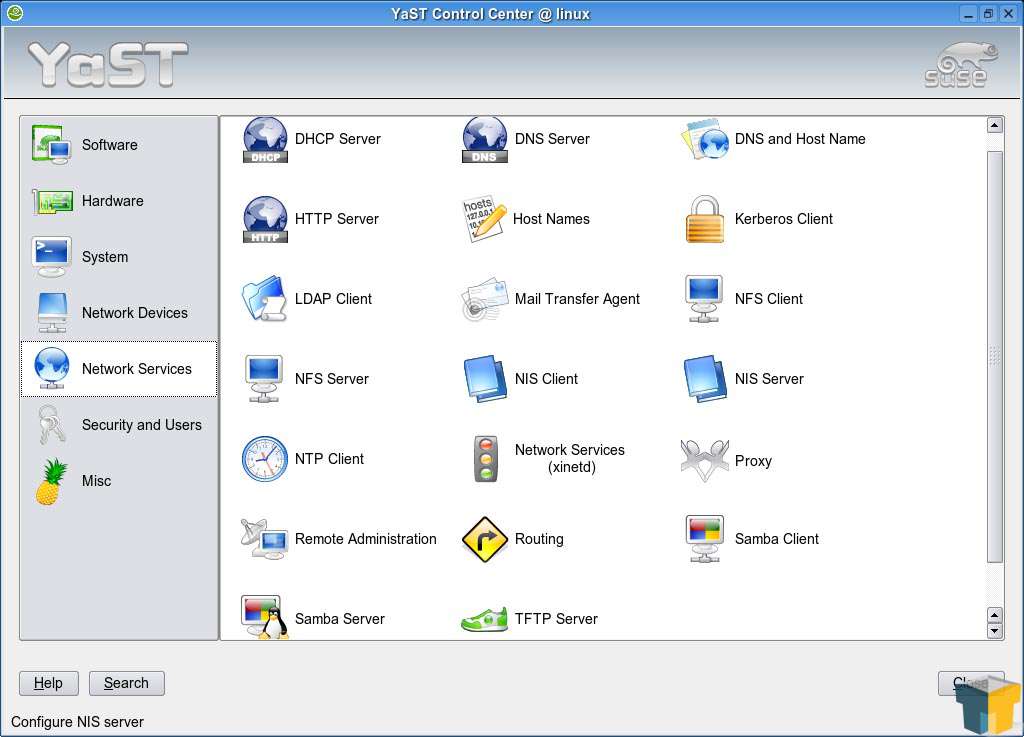Open Samba Client monitor icon

(x=705, y=539)
